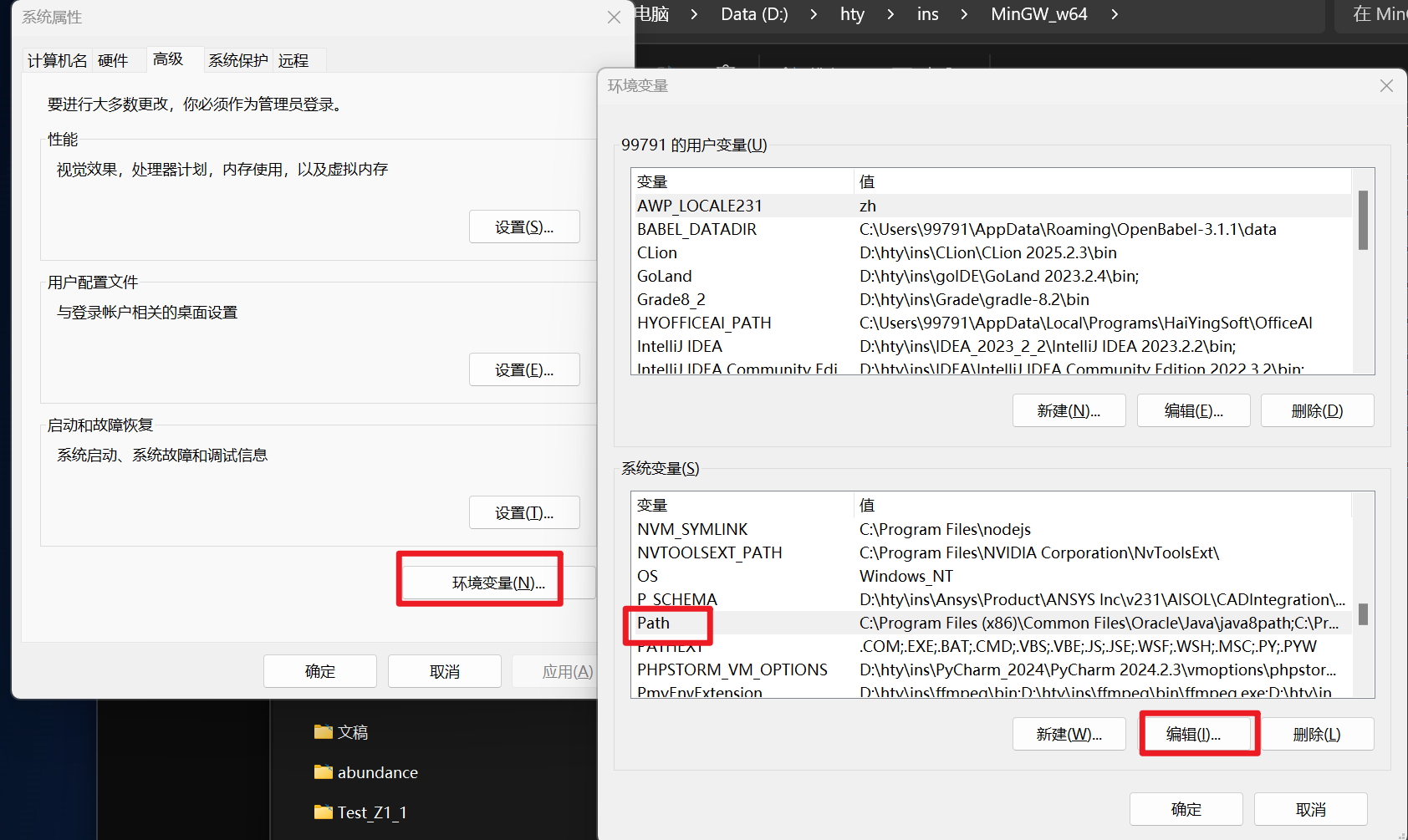Expand chevron after Data (D:) breadcrumb

point(814,14)
